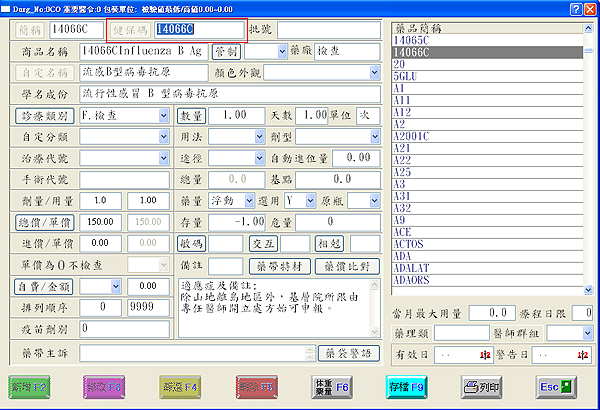
Task: Expand the 診療類別 F.檢查 dropdown
Action: (164, 115)
